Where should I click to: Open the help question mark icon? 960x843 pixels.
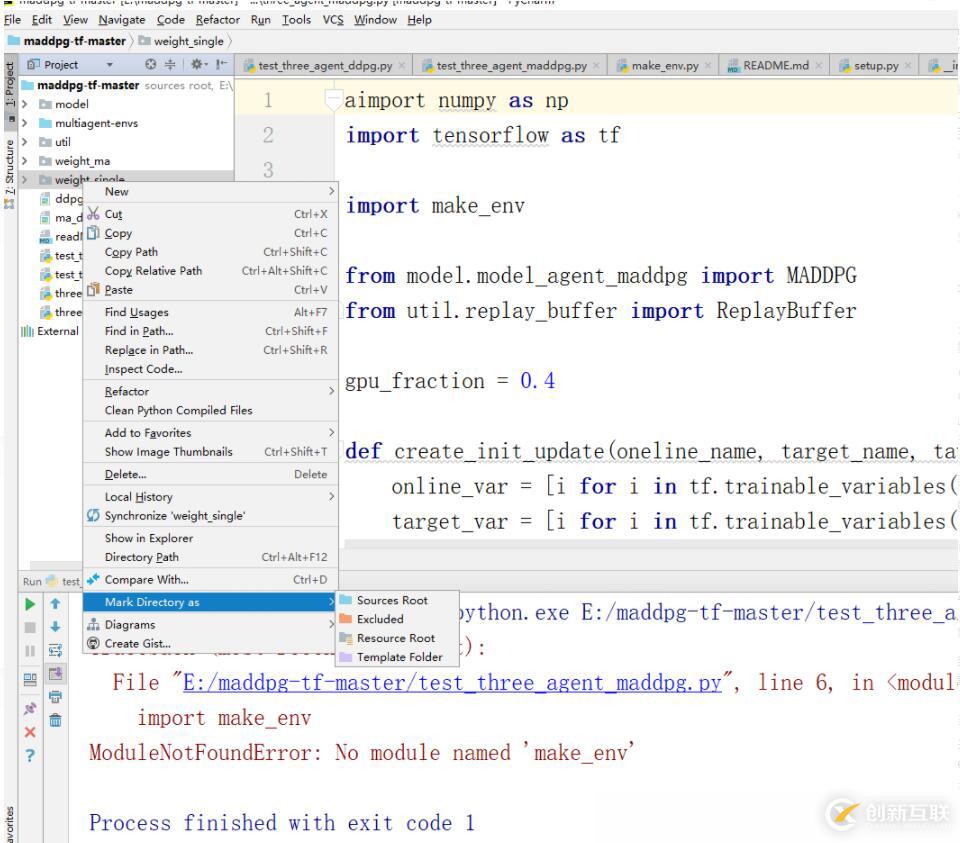tap(31, 756)
